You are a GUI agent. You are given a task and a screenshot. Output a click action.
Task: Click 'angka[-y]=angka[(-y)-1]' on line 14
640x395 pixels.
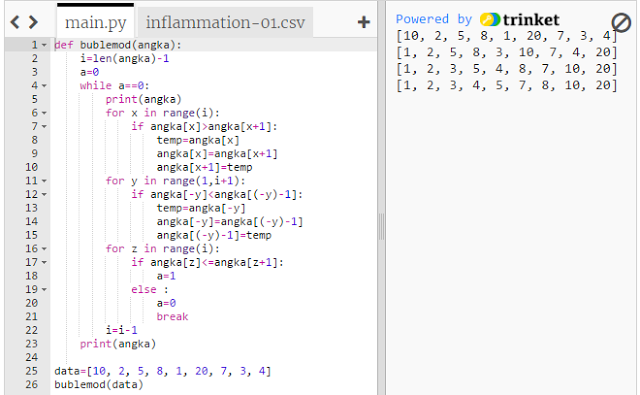230,222
